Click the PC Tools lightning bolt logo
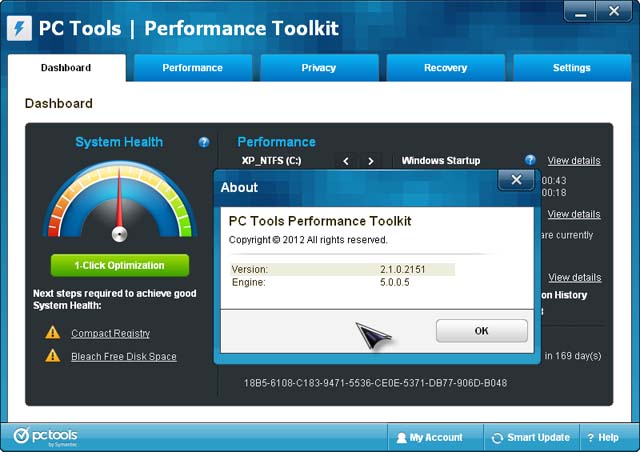 point(19,28)
